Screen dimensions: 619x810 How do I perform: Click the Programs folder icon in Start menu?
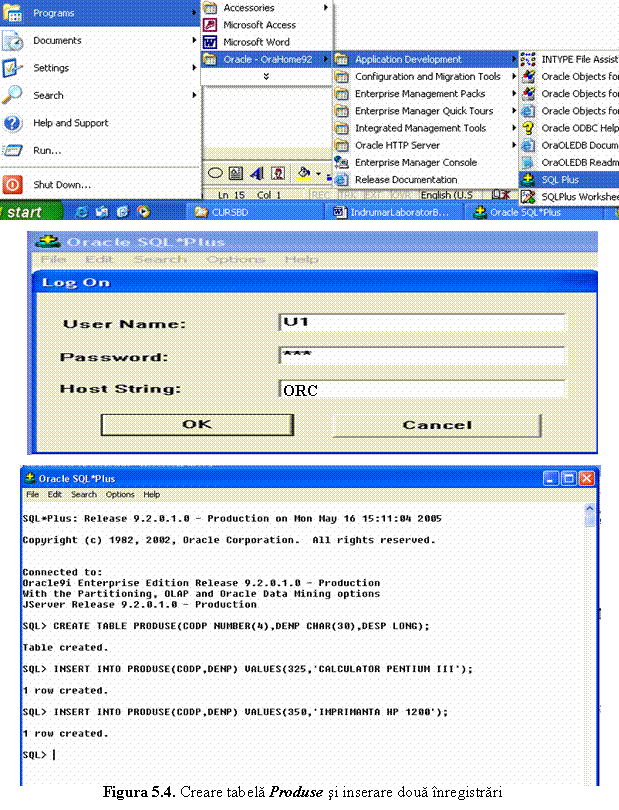tap(12, 13)
